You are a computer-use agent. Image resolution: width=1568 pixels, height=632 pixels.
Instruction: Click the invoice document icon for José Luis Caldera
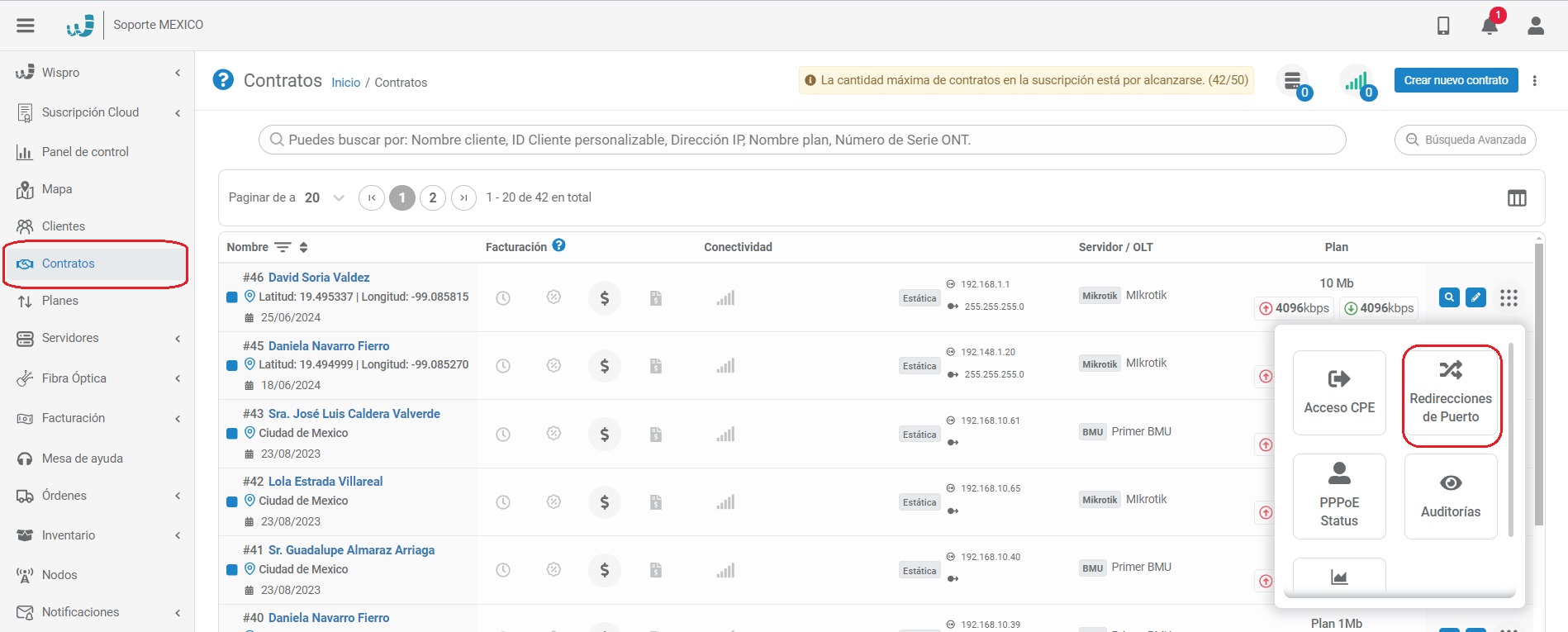tap(656, 435)
